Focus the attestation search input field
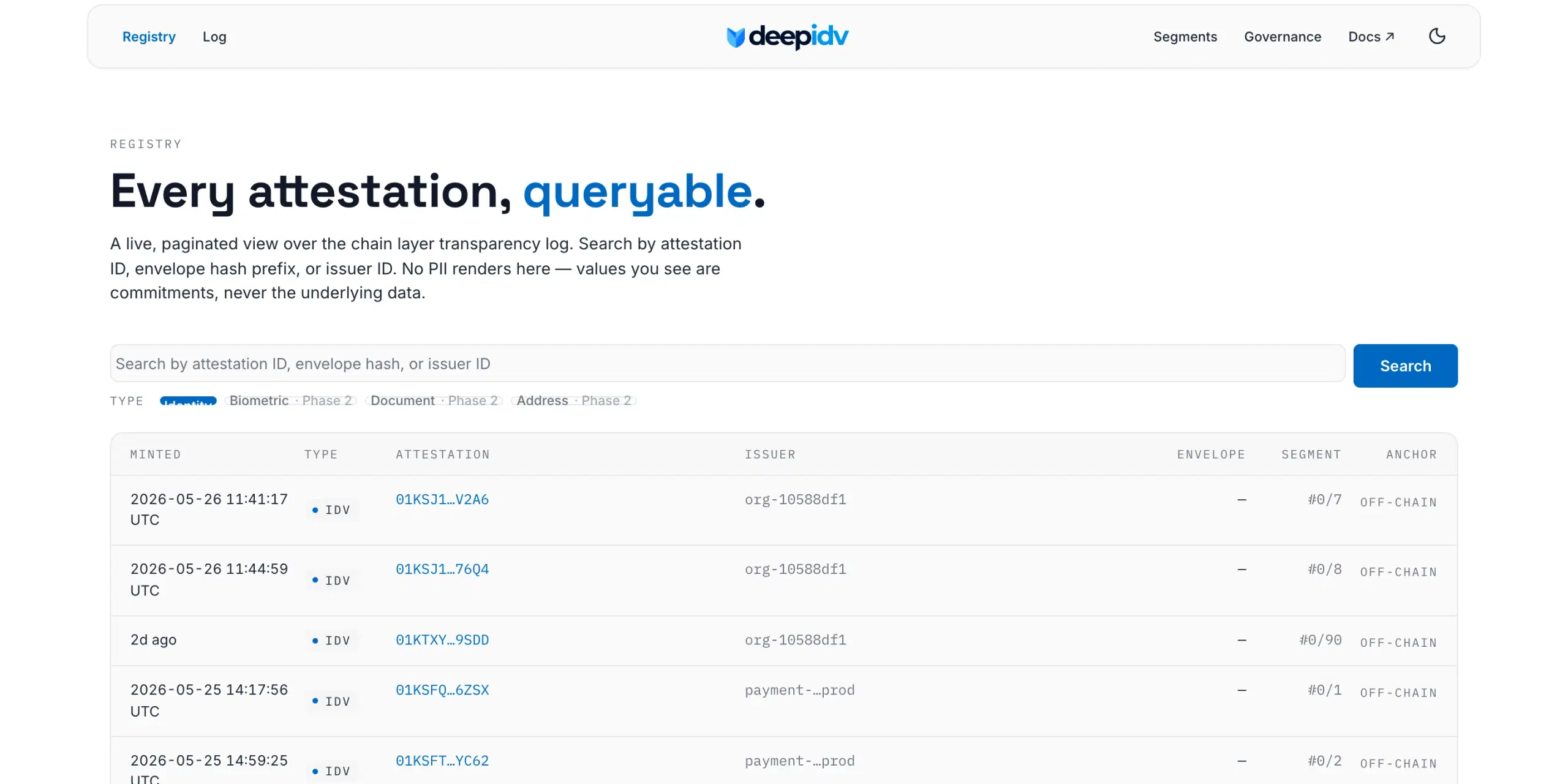Viewport: 1568px width, 784px height. 728,364
